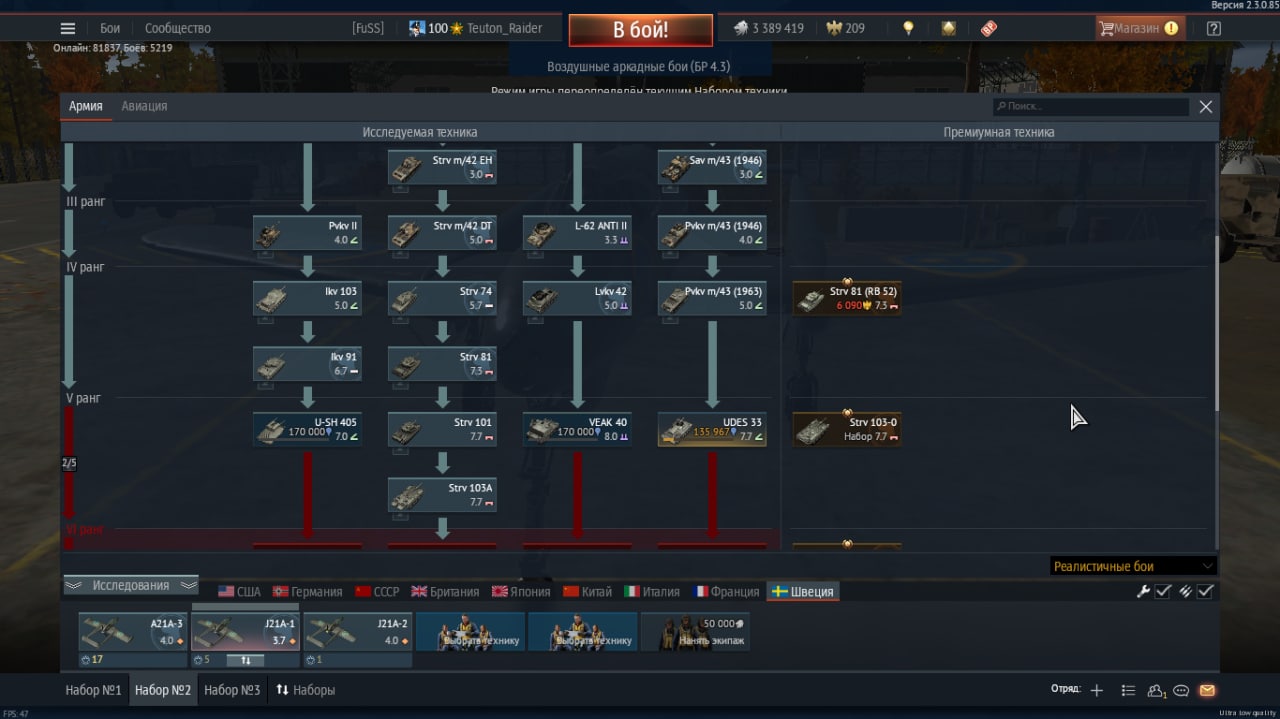The height and width of the screenshot is (719, 1280).
Task: Select the VEAK 40 vehicle
Action: [577, 429]
